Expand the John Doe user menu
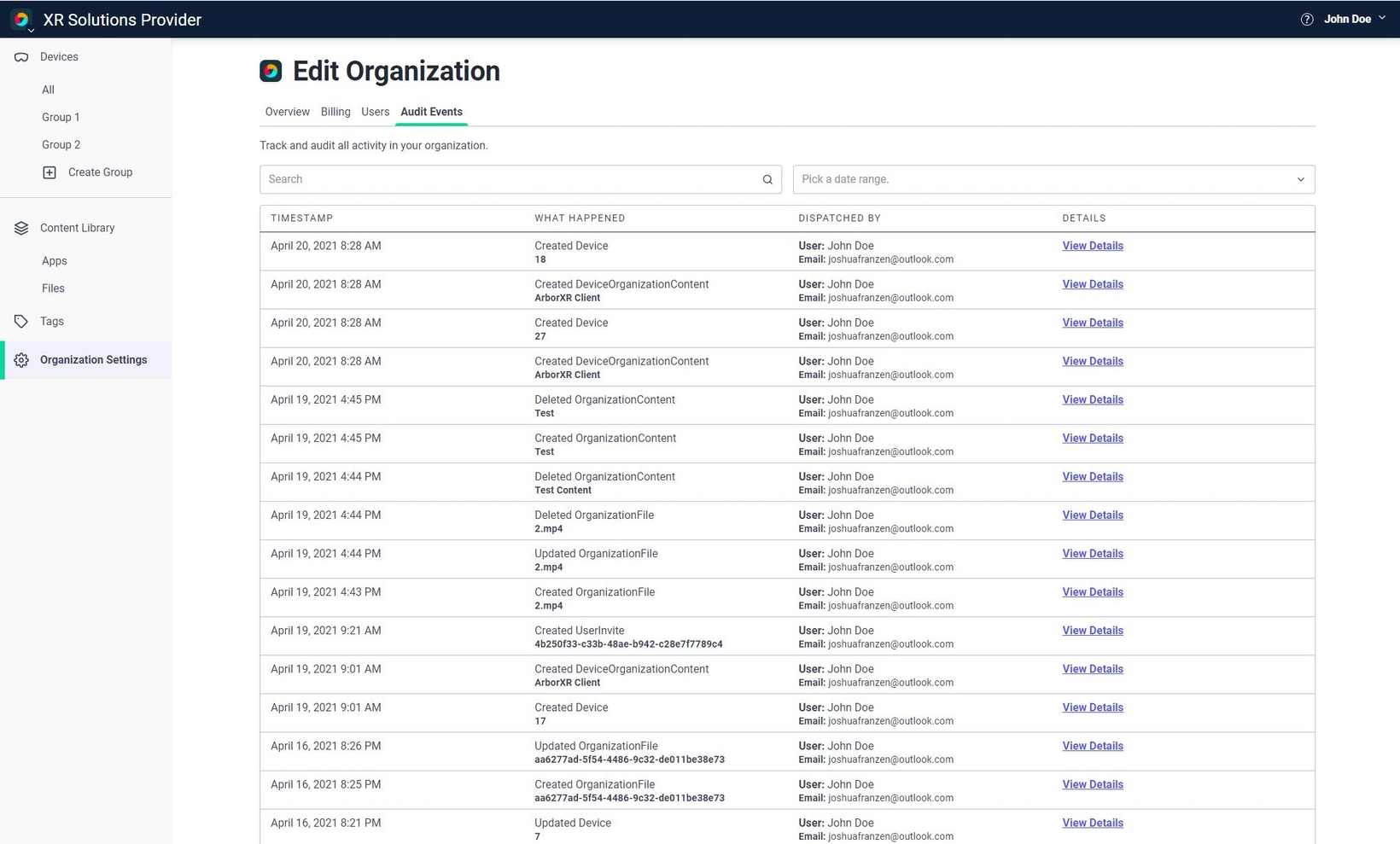This screenshot has height=844, width=1400. pyautogui.click(x=1355, y=19)
